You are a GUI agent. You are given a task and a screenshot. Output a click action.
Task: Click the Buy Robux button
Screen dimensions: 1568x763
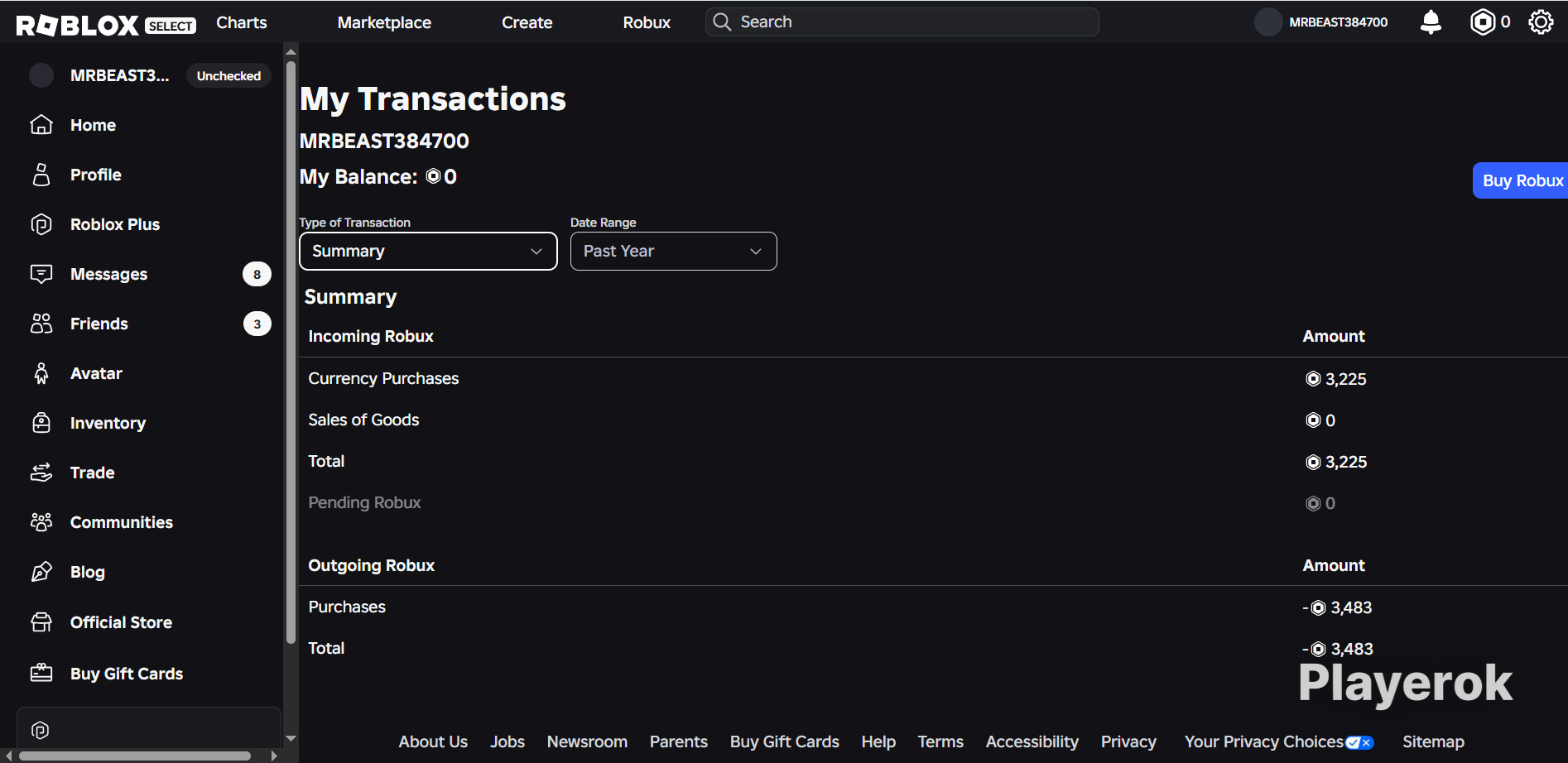click(x=1520, y=180)
